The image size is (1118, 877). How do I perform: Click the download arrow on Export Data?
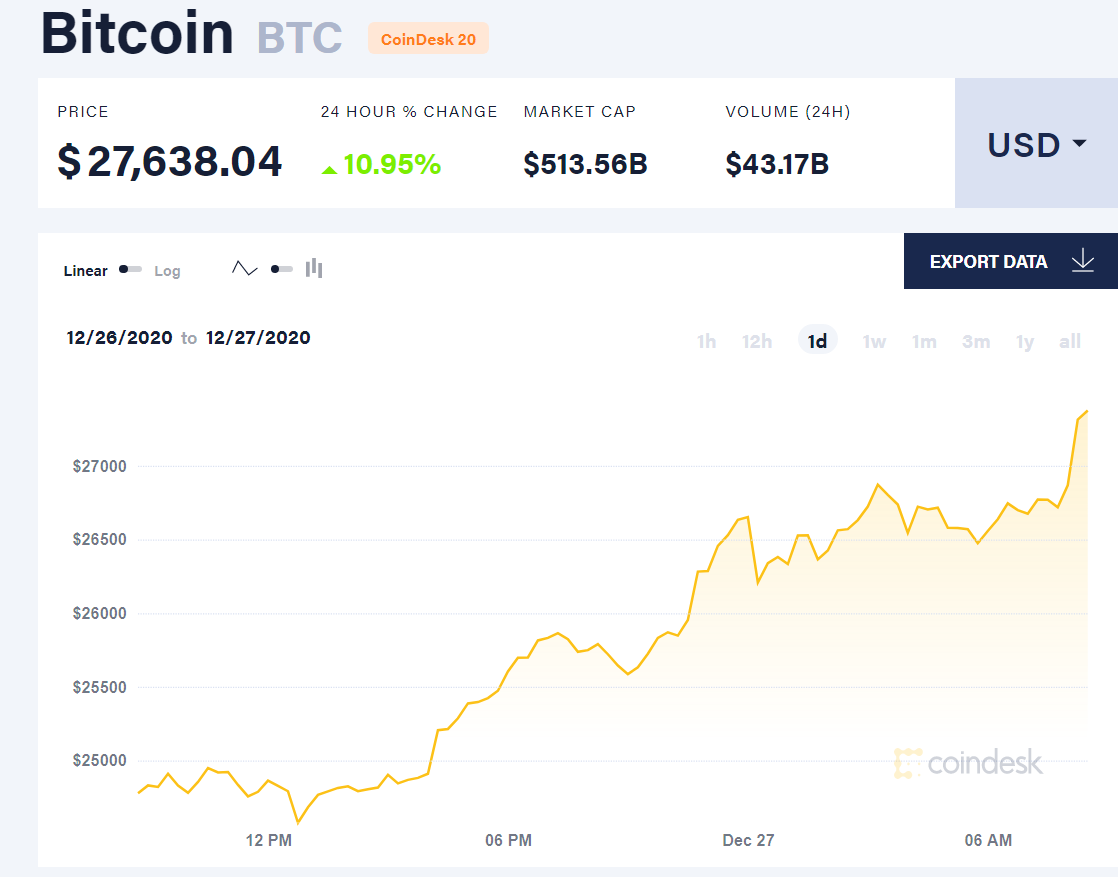(1083, 261)
